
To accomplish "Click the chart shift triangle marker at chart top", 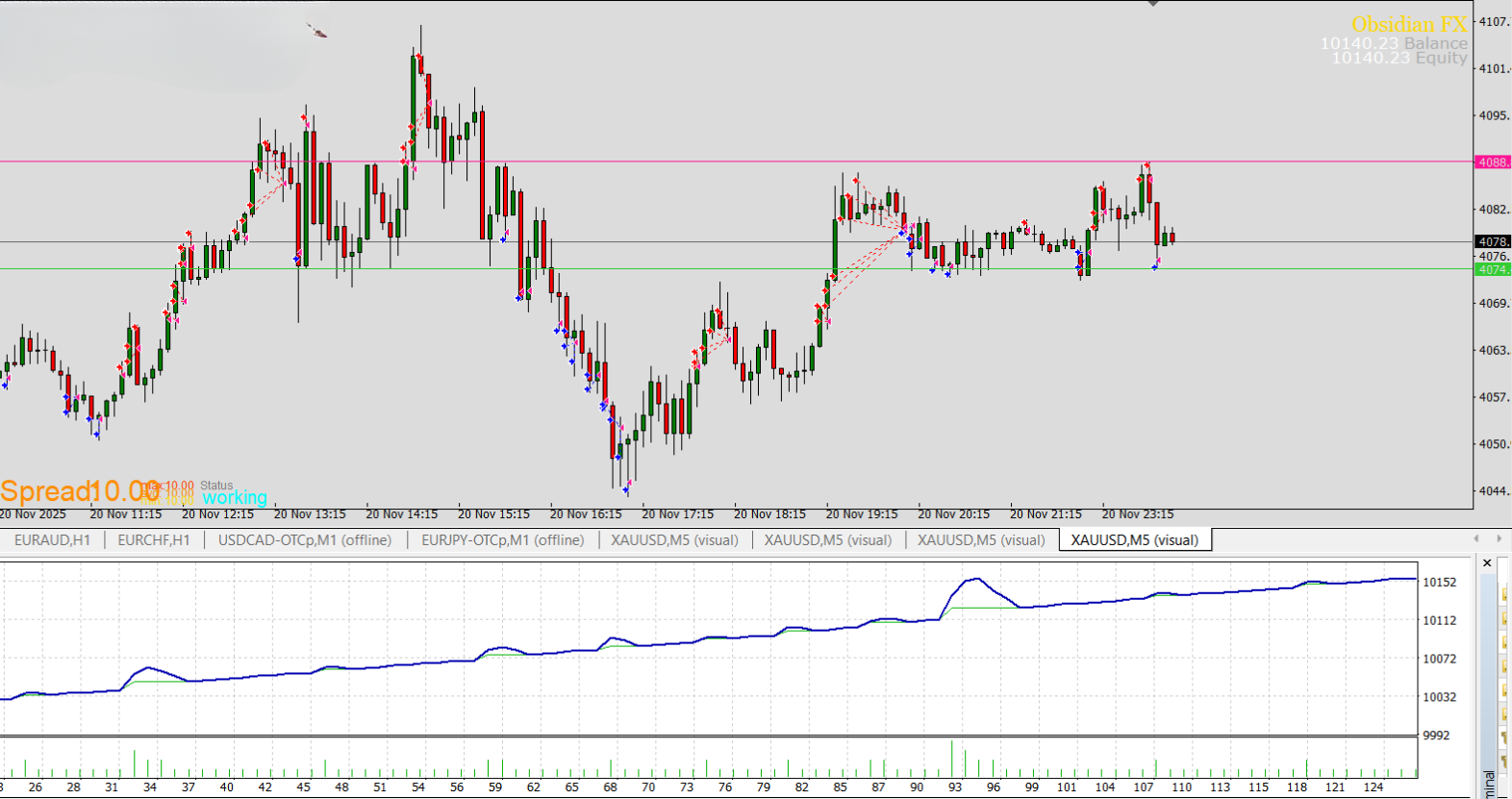I will tap(1153, 4).
